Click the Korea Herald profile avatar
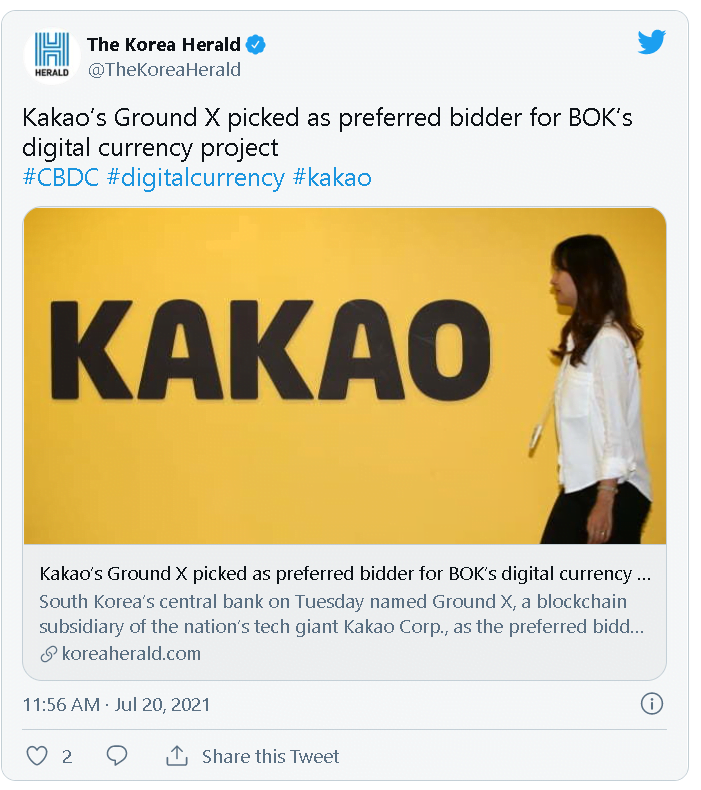 click(52, 55)
